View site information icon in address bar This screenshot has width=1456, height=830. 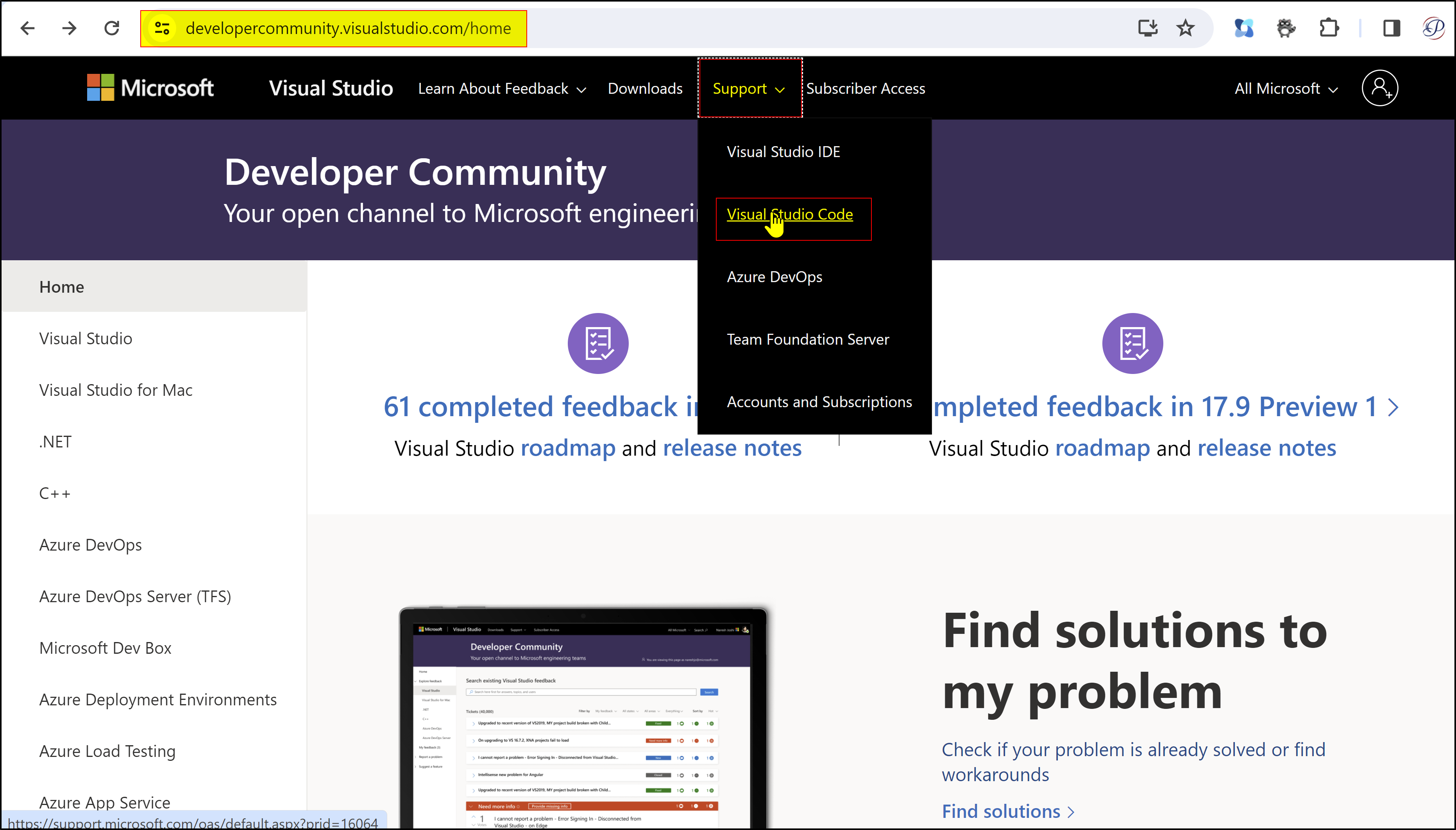[162, 28]
